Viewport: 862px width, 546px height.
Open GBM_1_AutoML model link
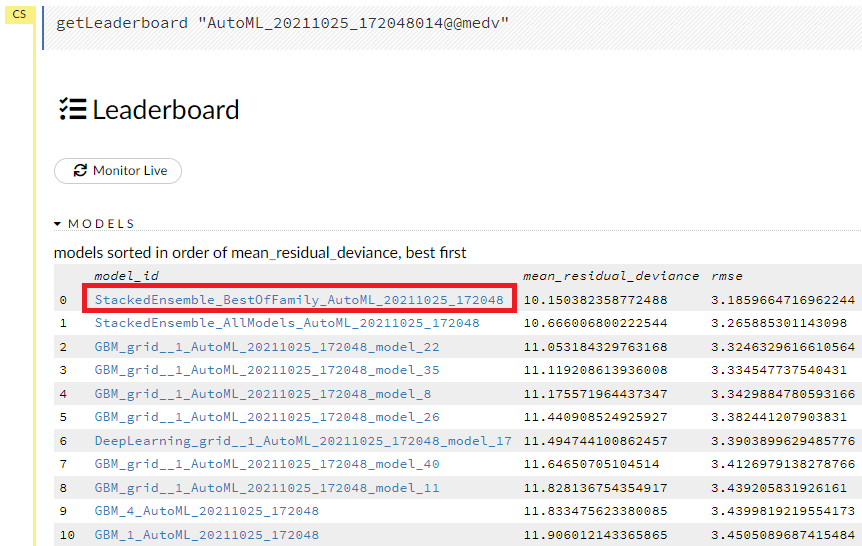click(206, 535)
